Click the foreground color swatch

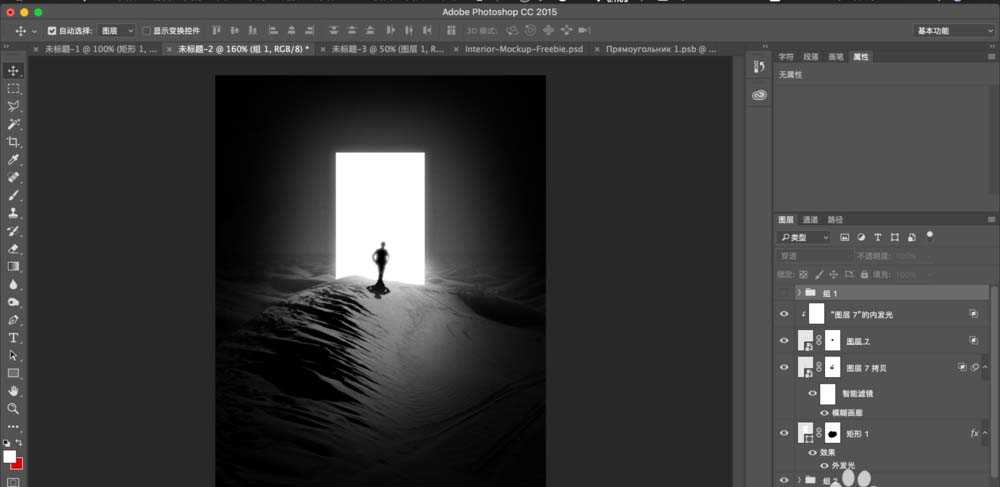(10, 457)
